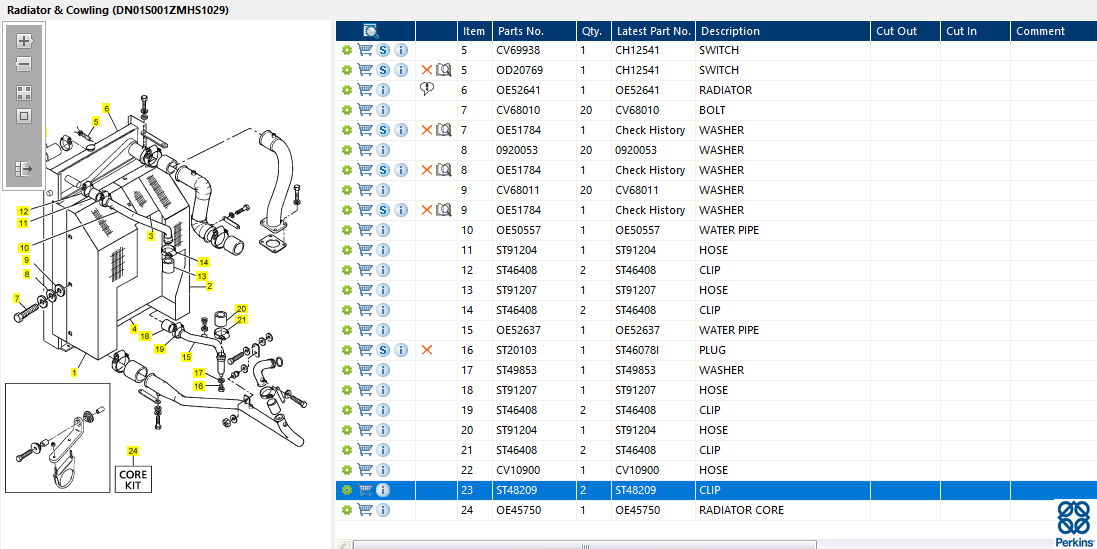Add OE45750 RADIATOR CORE to cart

point(365,510)
